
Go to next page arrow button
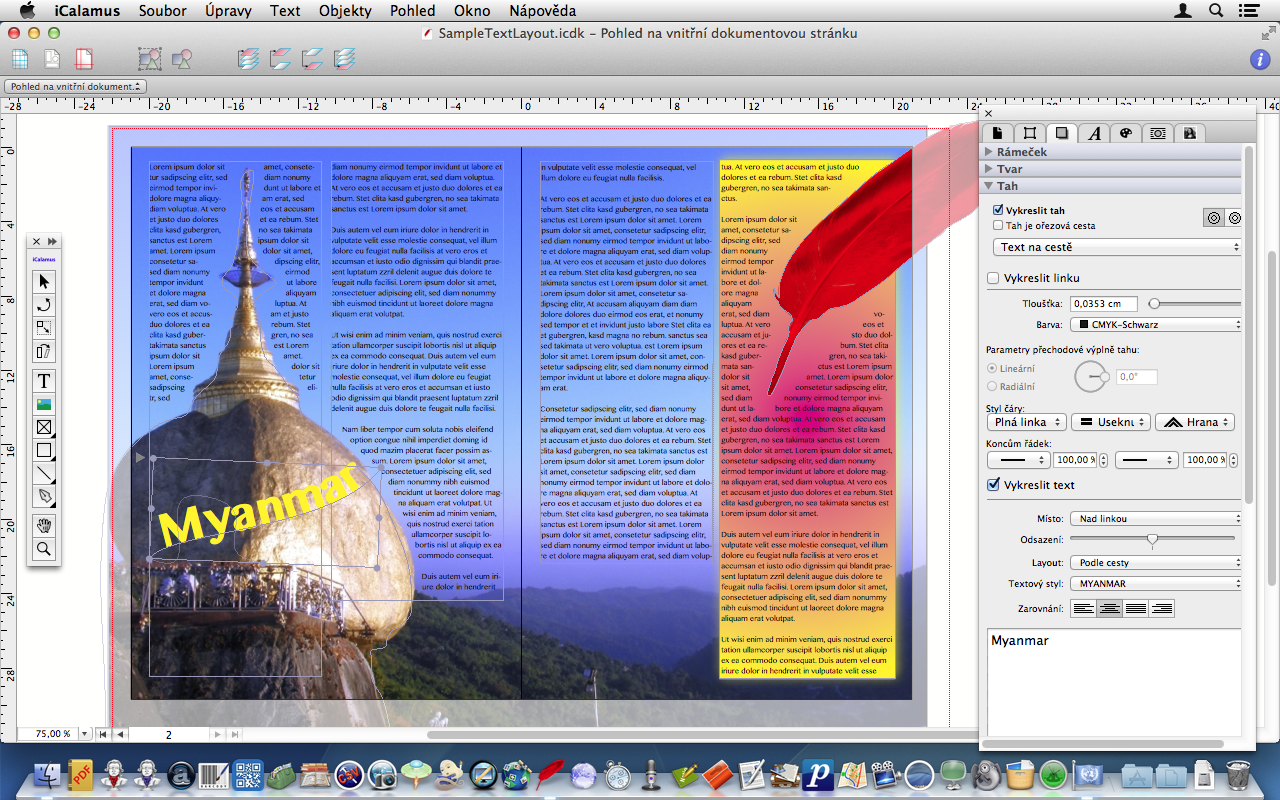pyautogui.click(x=218, y=734)
